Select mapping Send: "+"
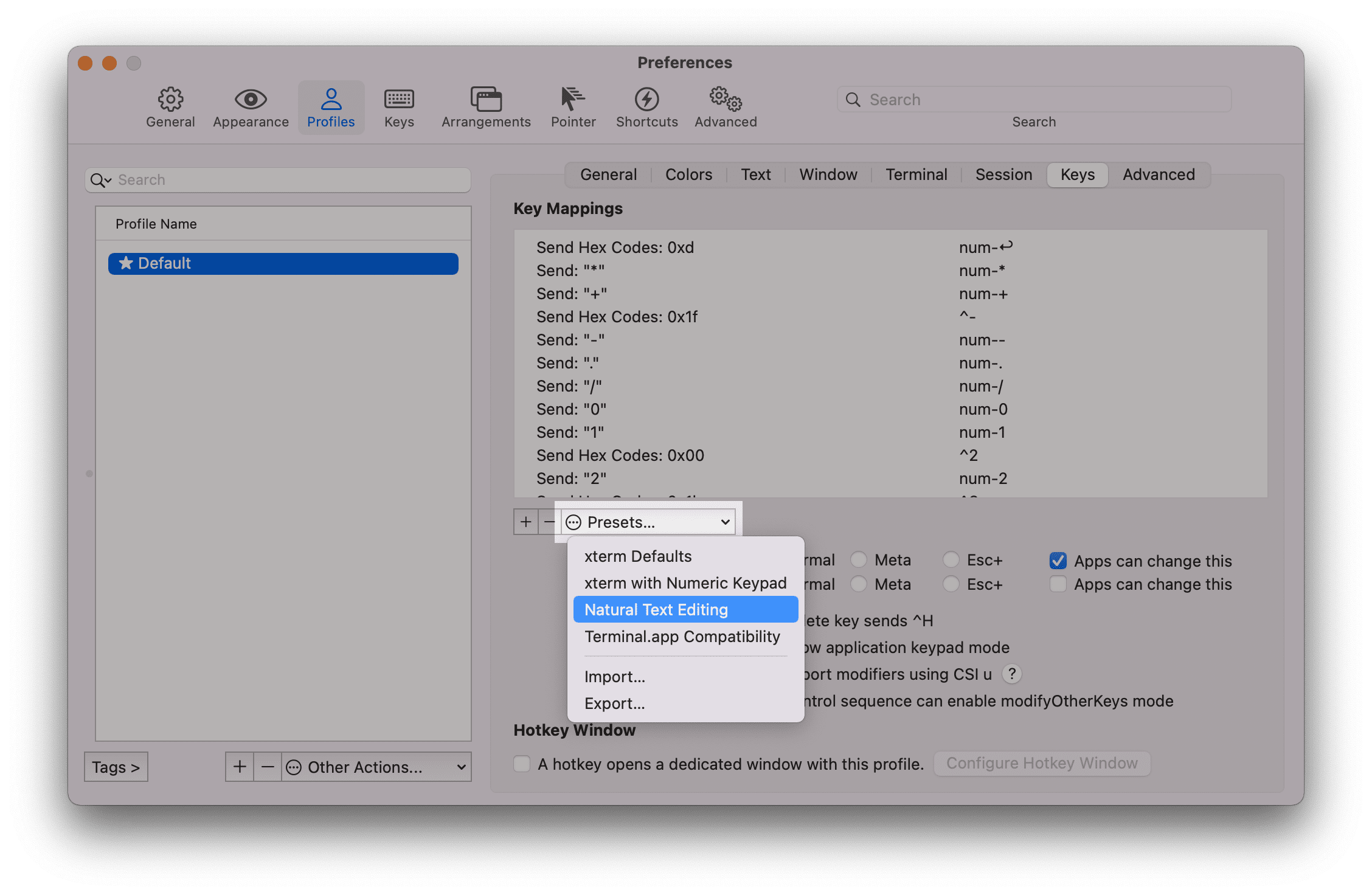This screenshot has height=895, width=1372. click(x=891, y=294)
